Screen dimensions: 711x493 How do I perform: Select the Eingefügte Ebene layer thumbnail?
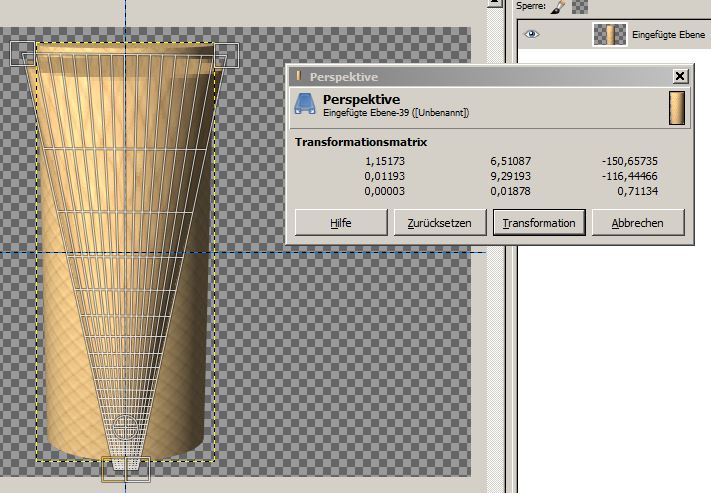point(610,34)
